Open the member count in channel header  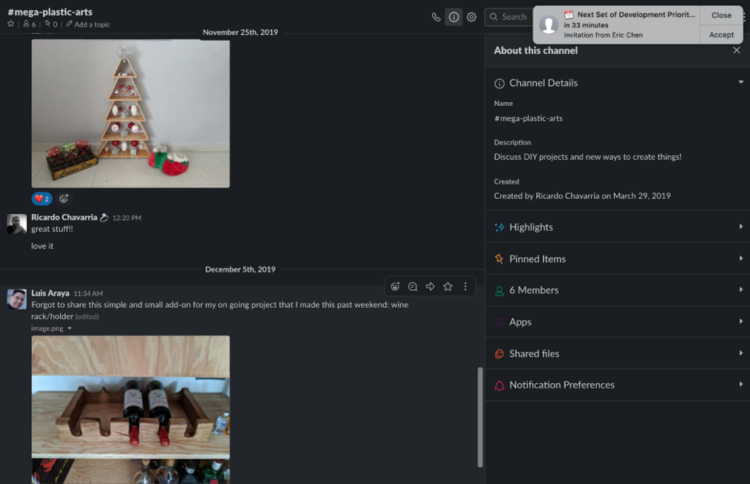pos(29,24)
